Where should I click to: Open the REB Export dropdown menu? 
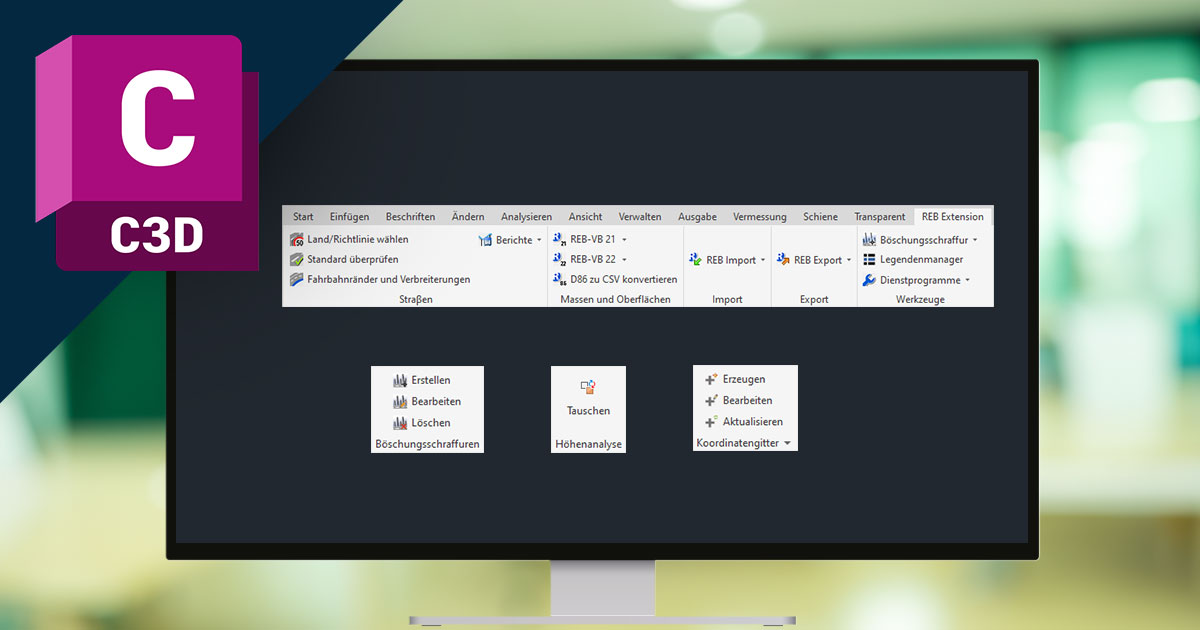point(849,260)
